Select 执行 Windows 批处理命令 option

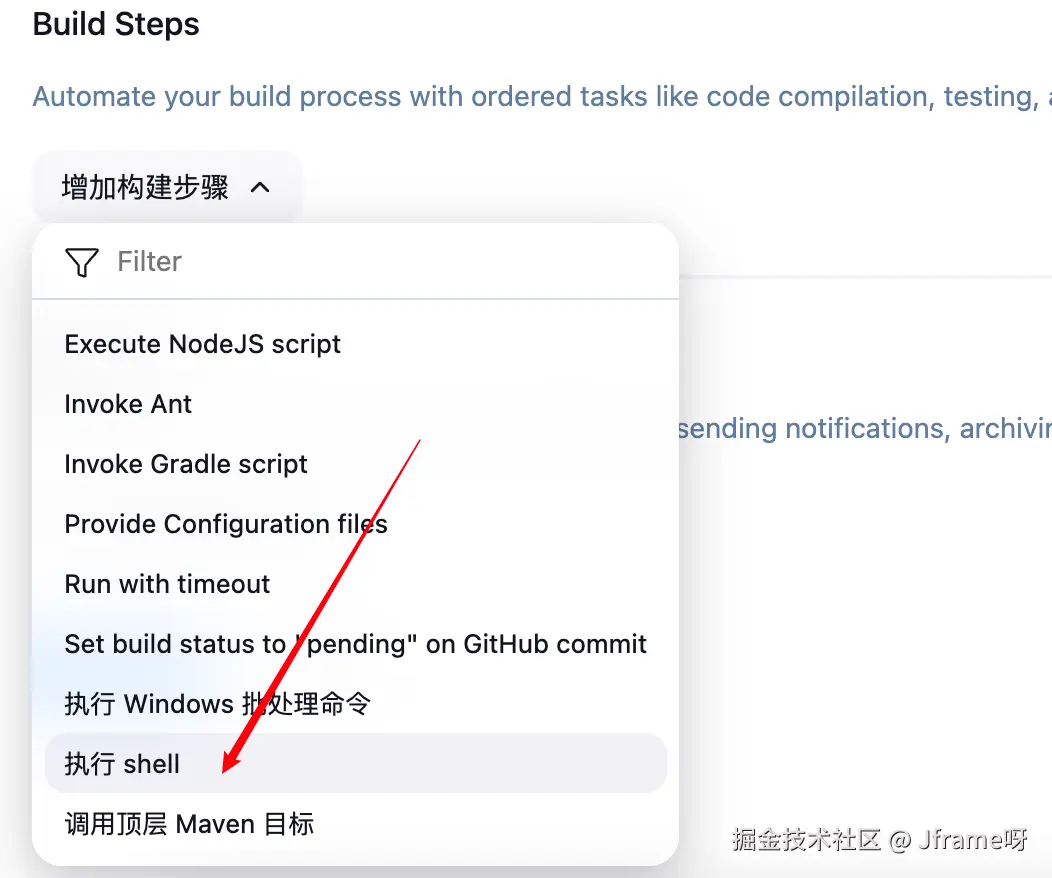[217, 704]
